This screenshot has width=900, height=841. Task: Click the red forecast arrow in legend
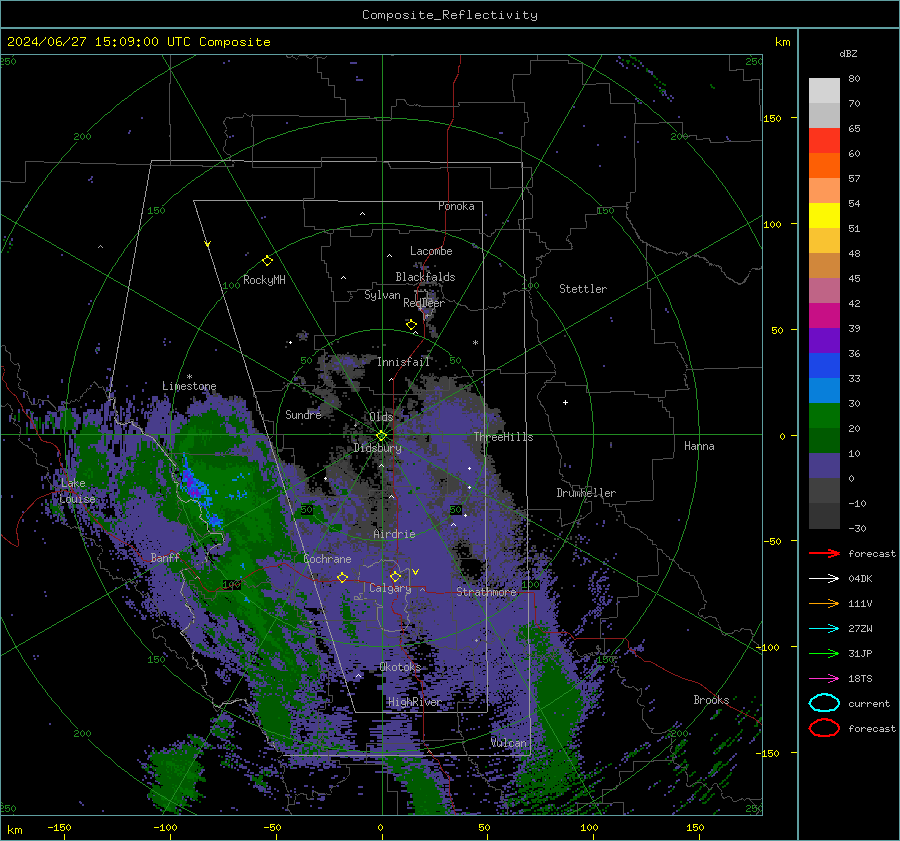point(824,553)
